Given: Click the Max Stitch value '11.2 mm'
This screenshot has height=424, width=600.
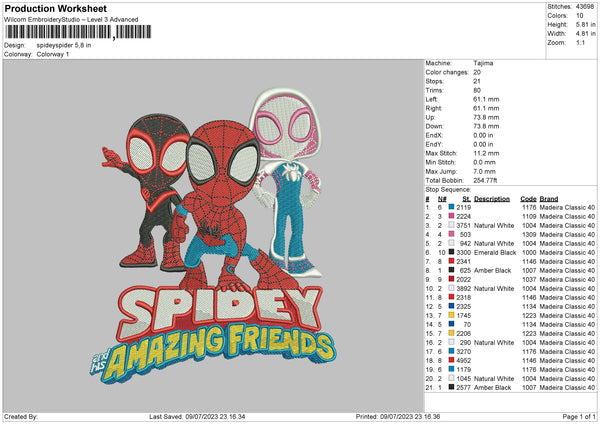Looking at the screenshot, I should 486,153.
